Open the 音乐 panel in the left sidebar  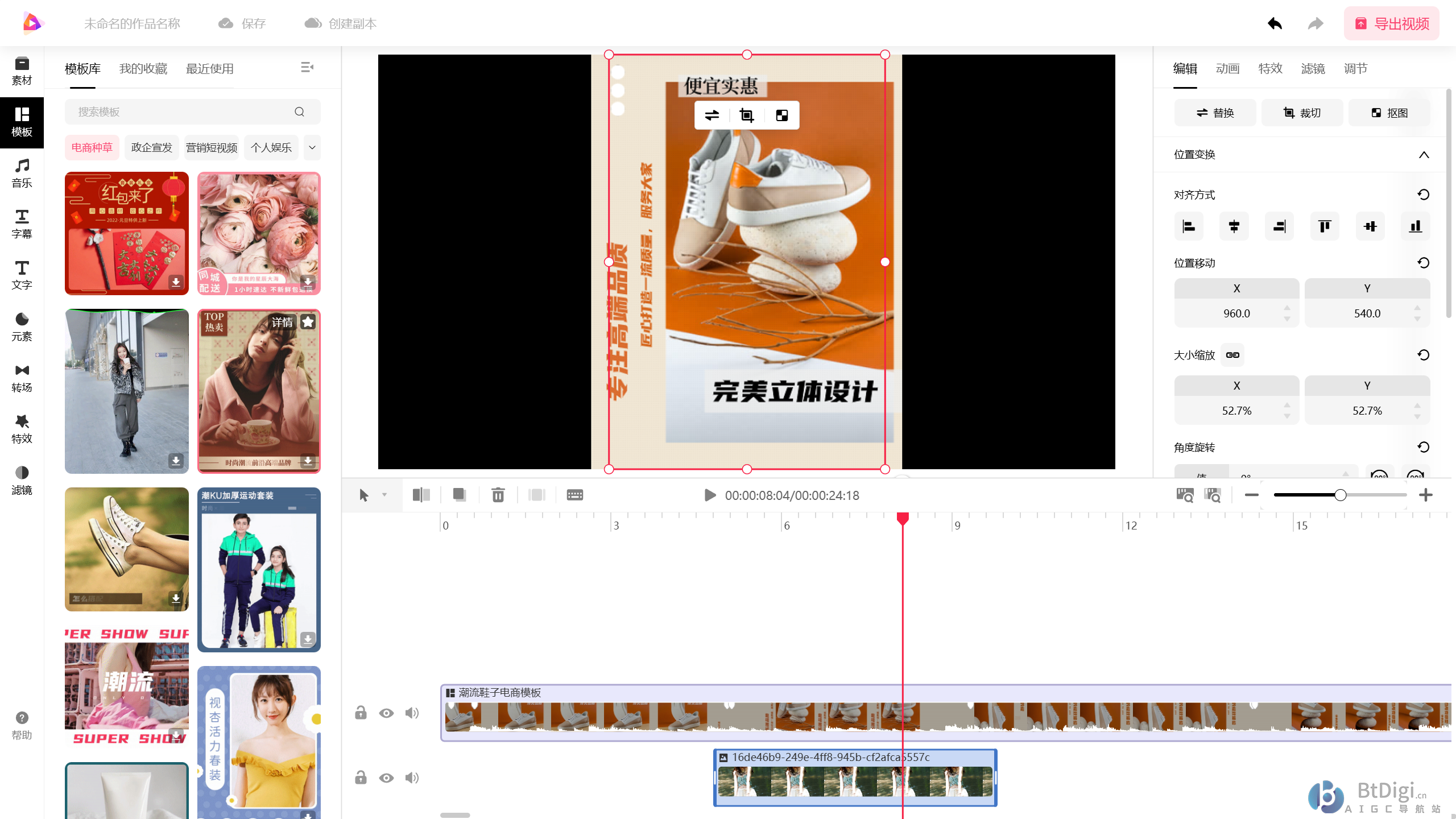click(x=22, y=172)
